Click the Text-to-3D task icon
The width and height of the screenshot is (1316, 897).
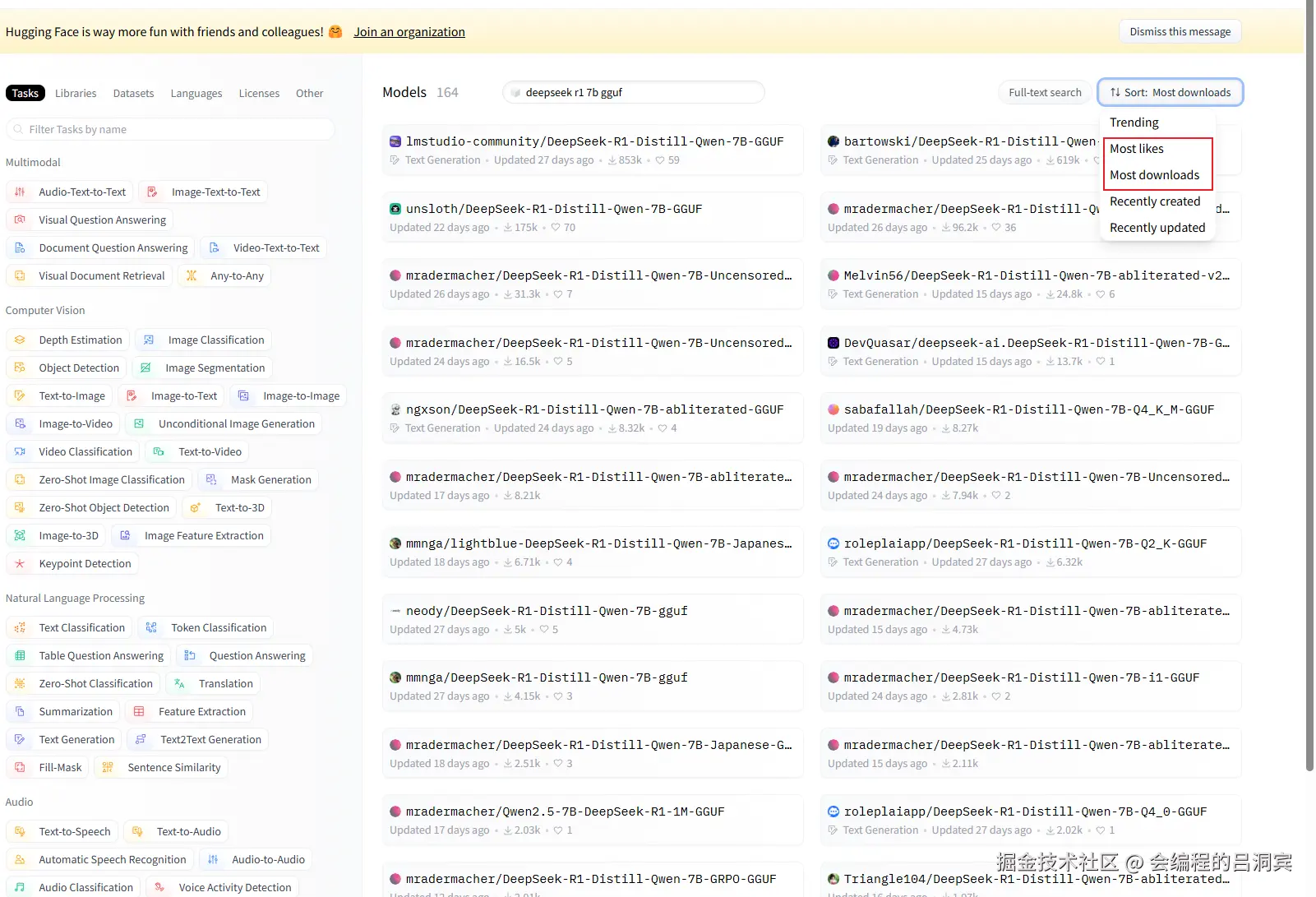[x=196, y=508]
